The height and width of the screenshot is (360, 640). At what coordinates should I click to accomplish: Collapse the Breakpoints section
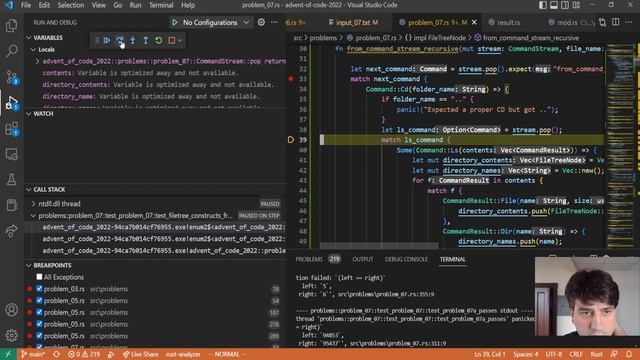(29, 265)
